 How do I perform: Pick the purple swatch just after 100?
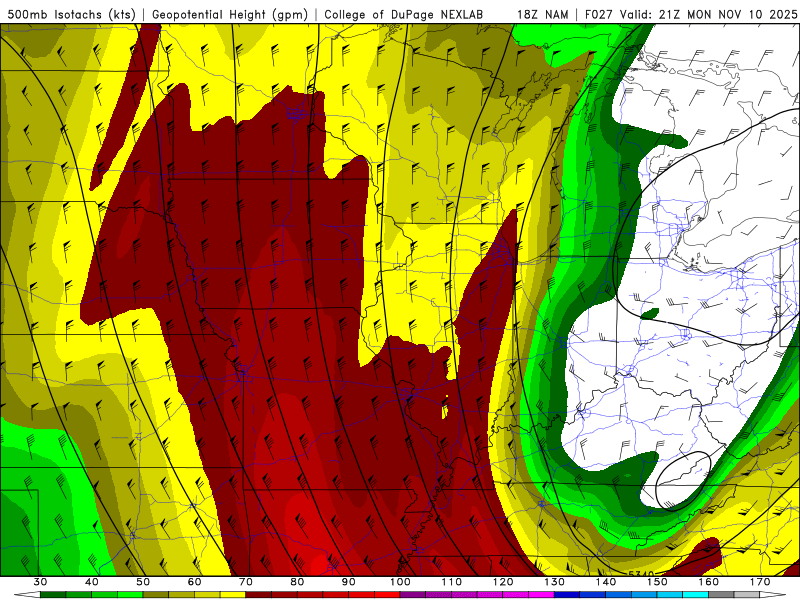413,595
